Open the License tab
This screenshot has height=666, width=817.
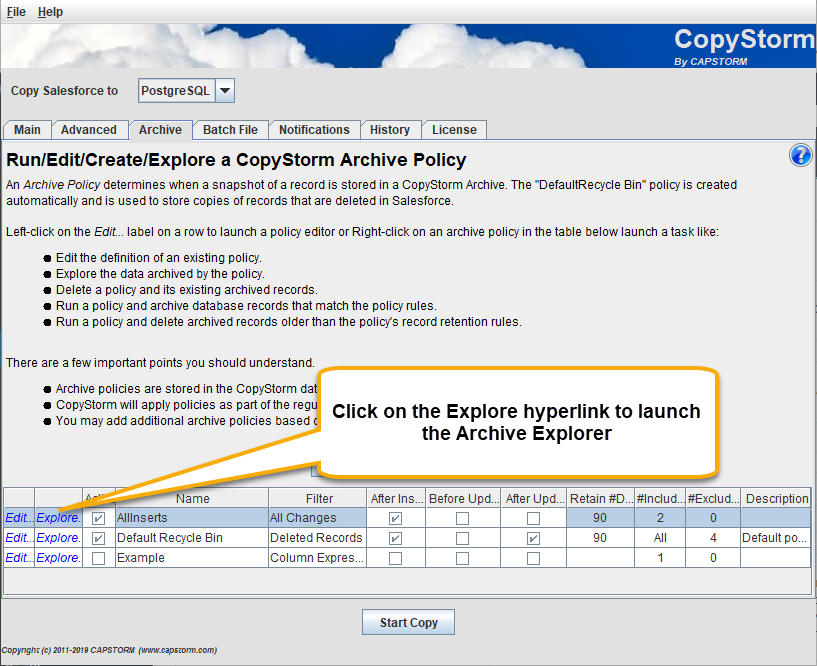pyautogui.click(x=454, y=130)
